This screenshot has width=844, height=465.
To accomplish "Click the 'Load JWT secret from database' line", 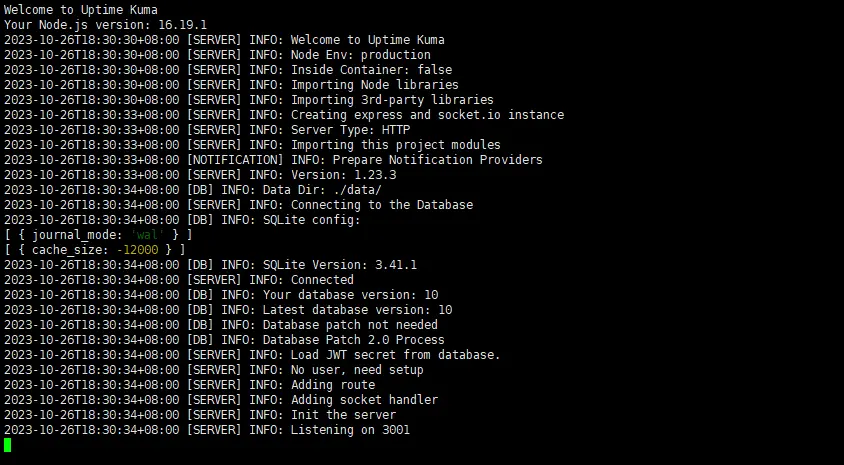I will [x=252, y=355].
